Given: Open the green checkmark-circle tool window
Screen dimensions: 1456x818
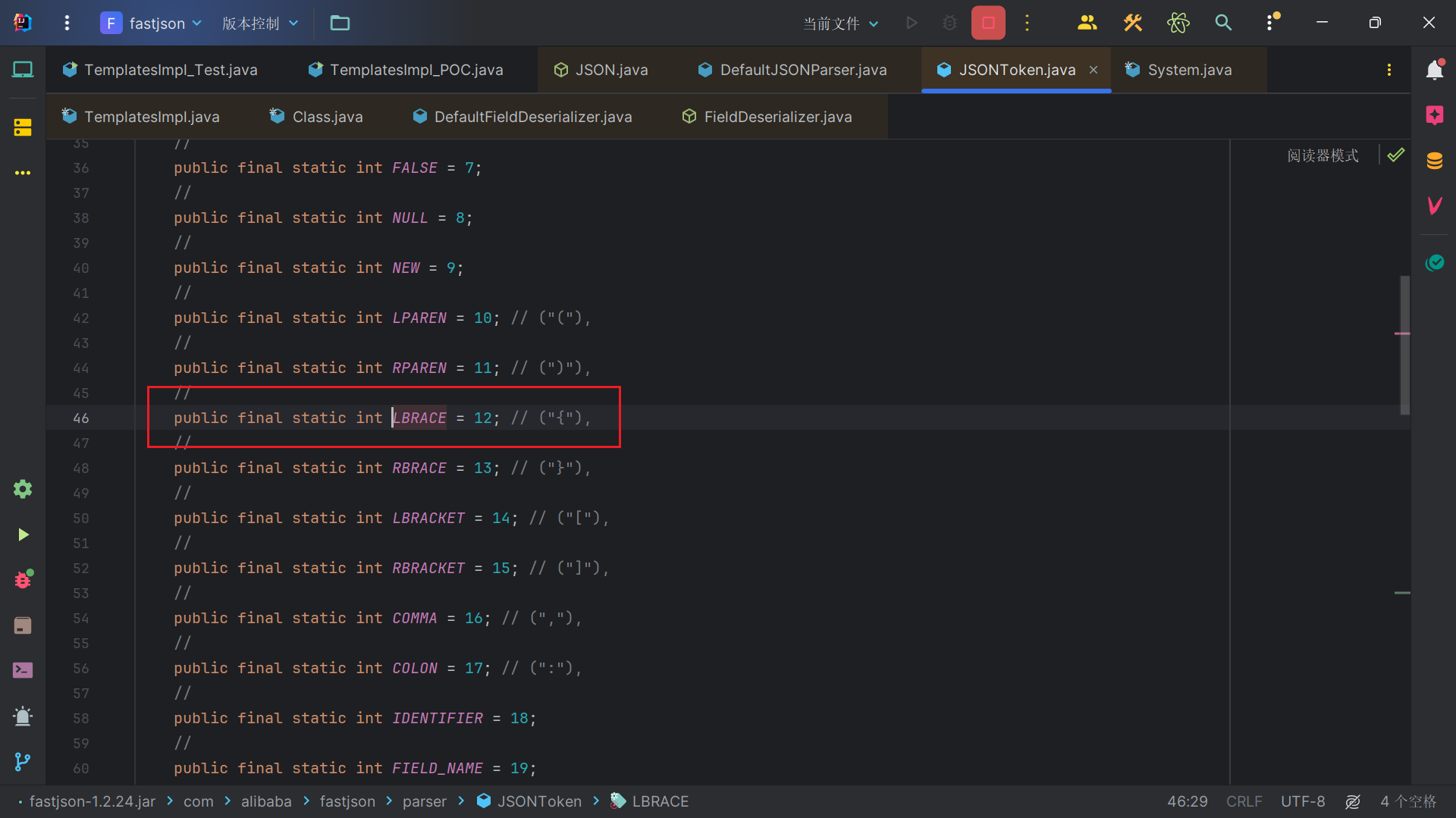Looking at the screenshot, I should (x=1434, y=262).
